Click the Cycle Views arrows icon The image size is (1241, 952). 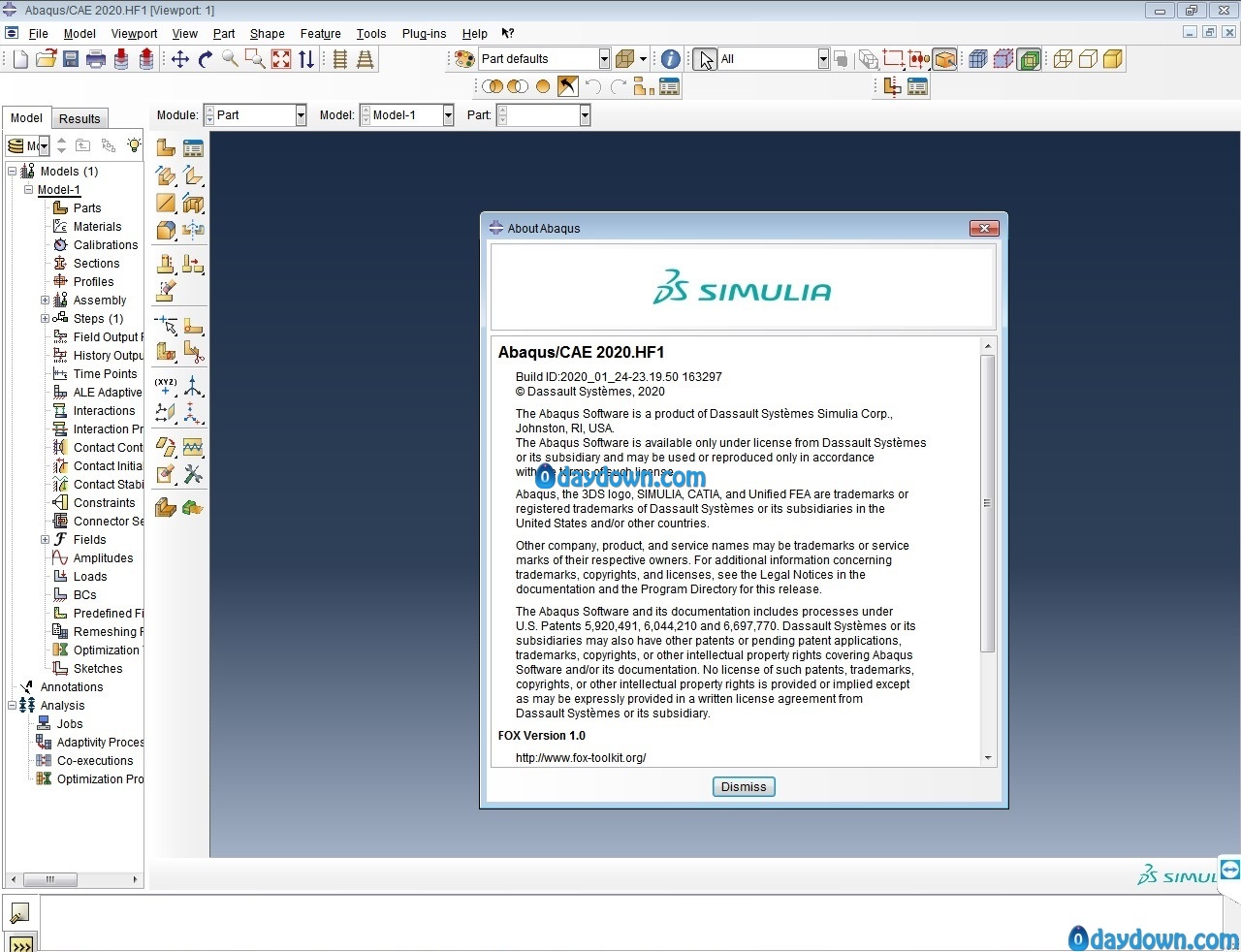click(x=306, y=59)
